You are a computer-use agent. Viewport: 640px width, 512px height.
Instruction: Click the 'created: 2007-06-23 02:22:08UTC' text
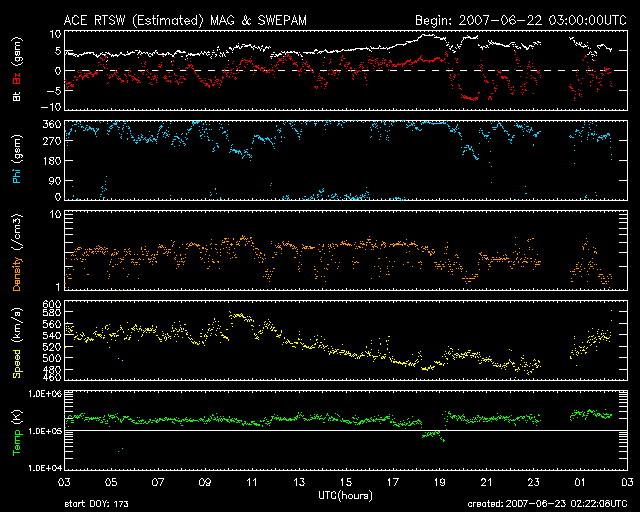click(x=547, y=504)
